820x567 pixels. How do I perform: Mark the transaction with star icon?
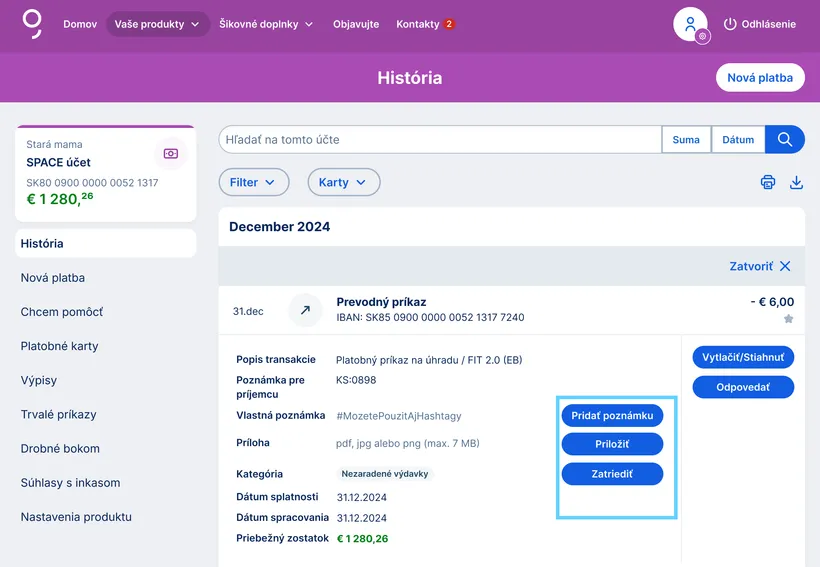(789, 319)
